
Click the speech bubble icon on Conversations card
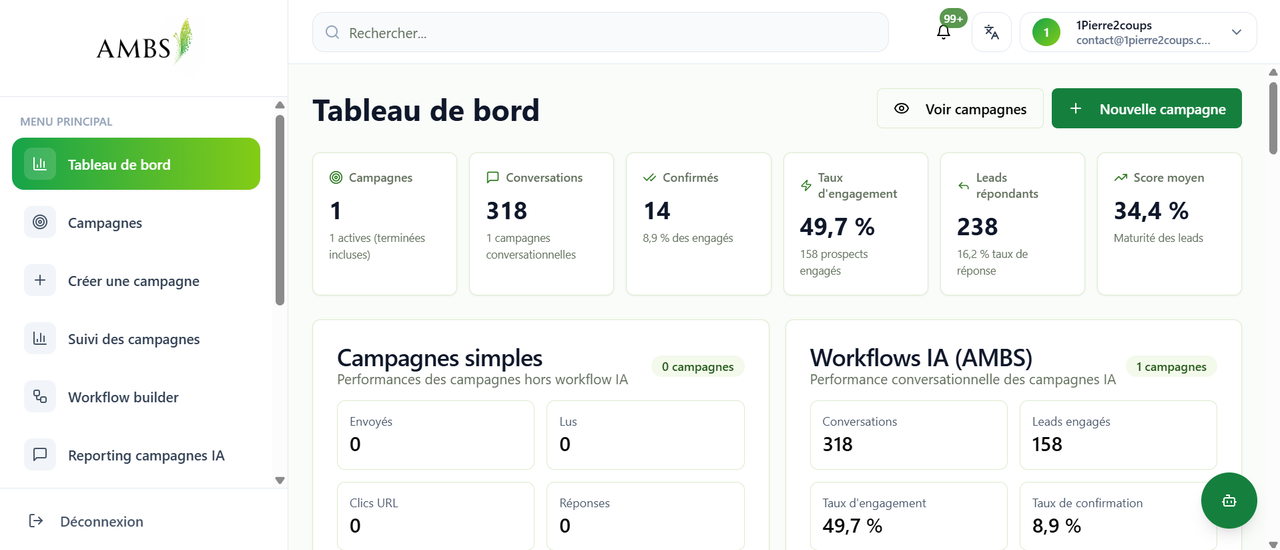[492, 177]
